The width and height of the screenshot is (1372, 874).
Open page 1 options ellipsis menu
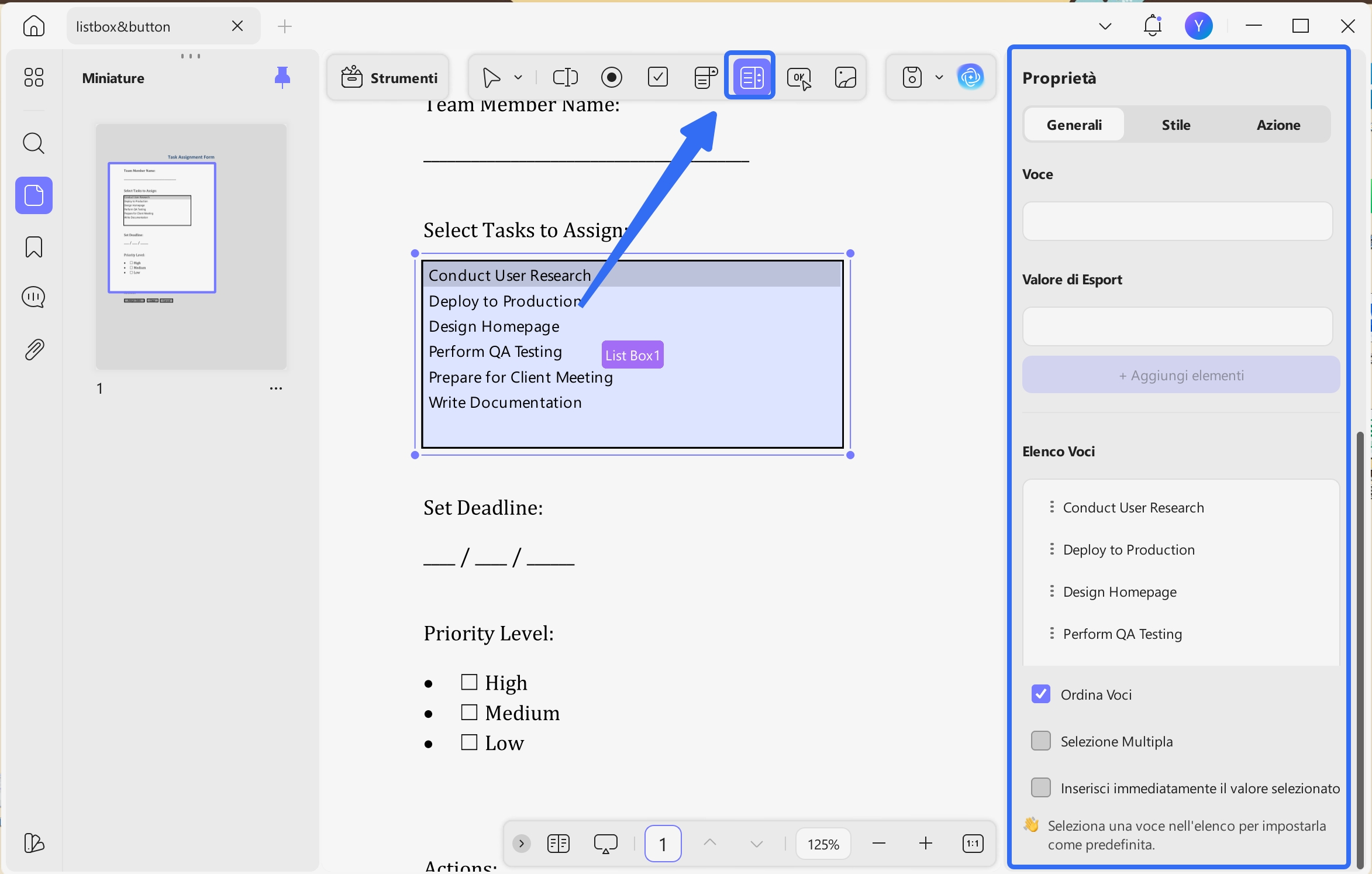tap(275, 388)
